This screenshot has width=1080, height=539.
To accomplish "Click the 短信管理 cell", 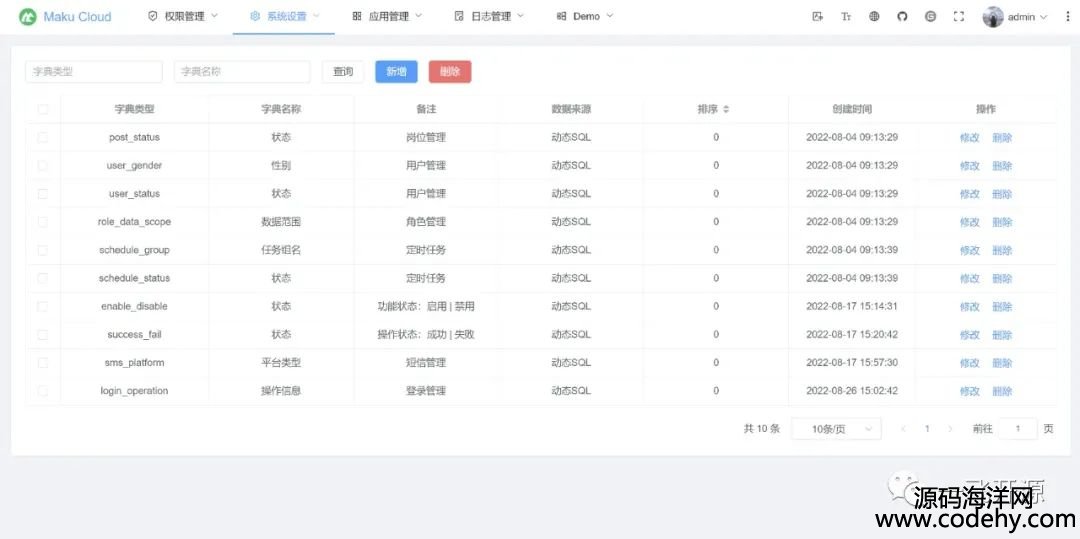I will pyautogui.click(x=426, y=362).
